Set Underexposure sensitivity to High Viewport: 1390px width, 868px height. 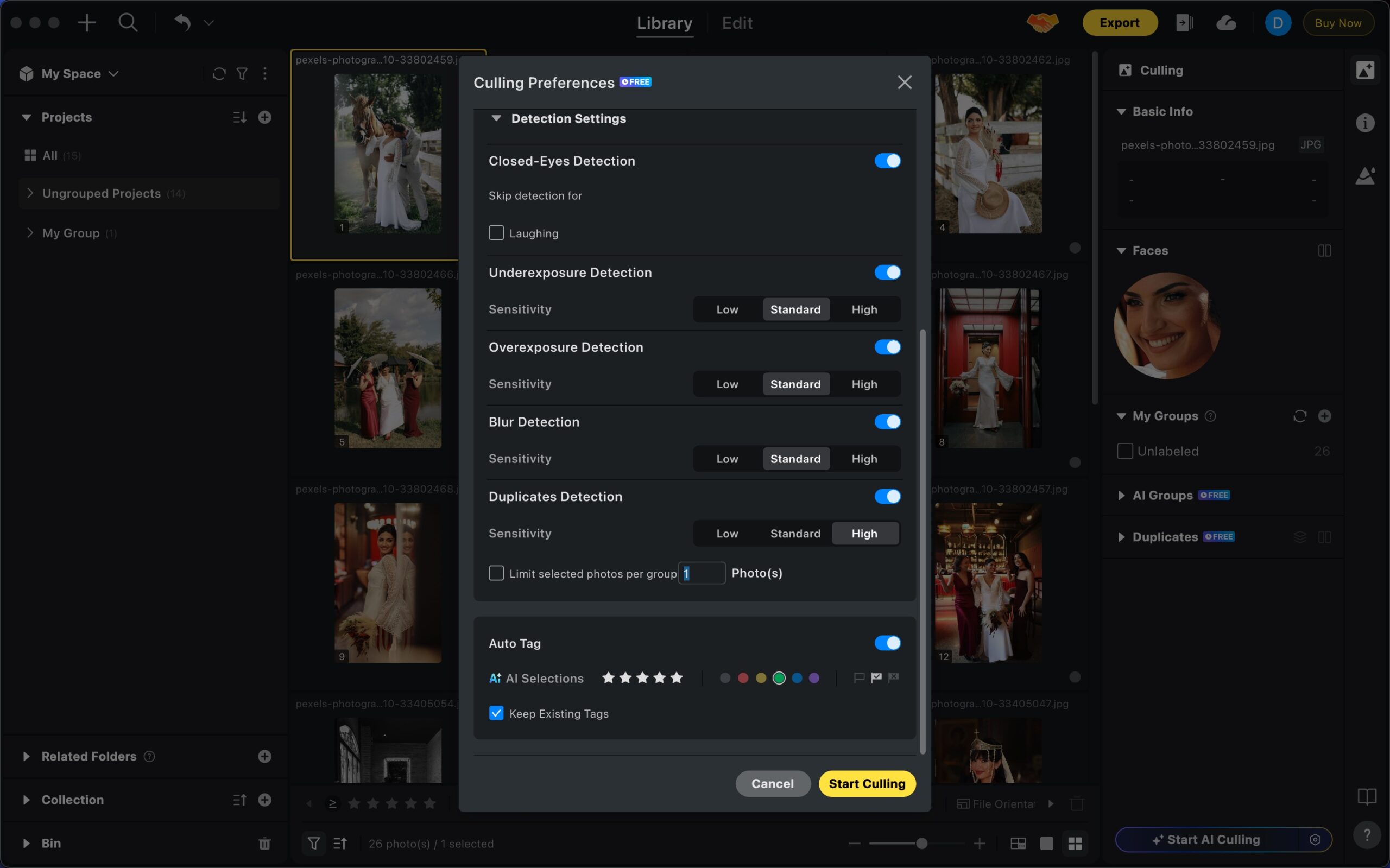864,309
